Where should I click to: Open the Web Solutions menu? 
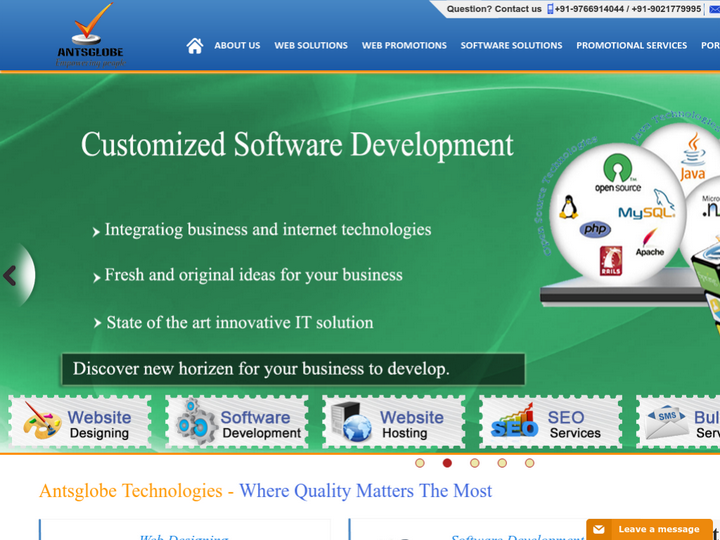click(311, 45)
